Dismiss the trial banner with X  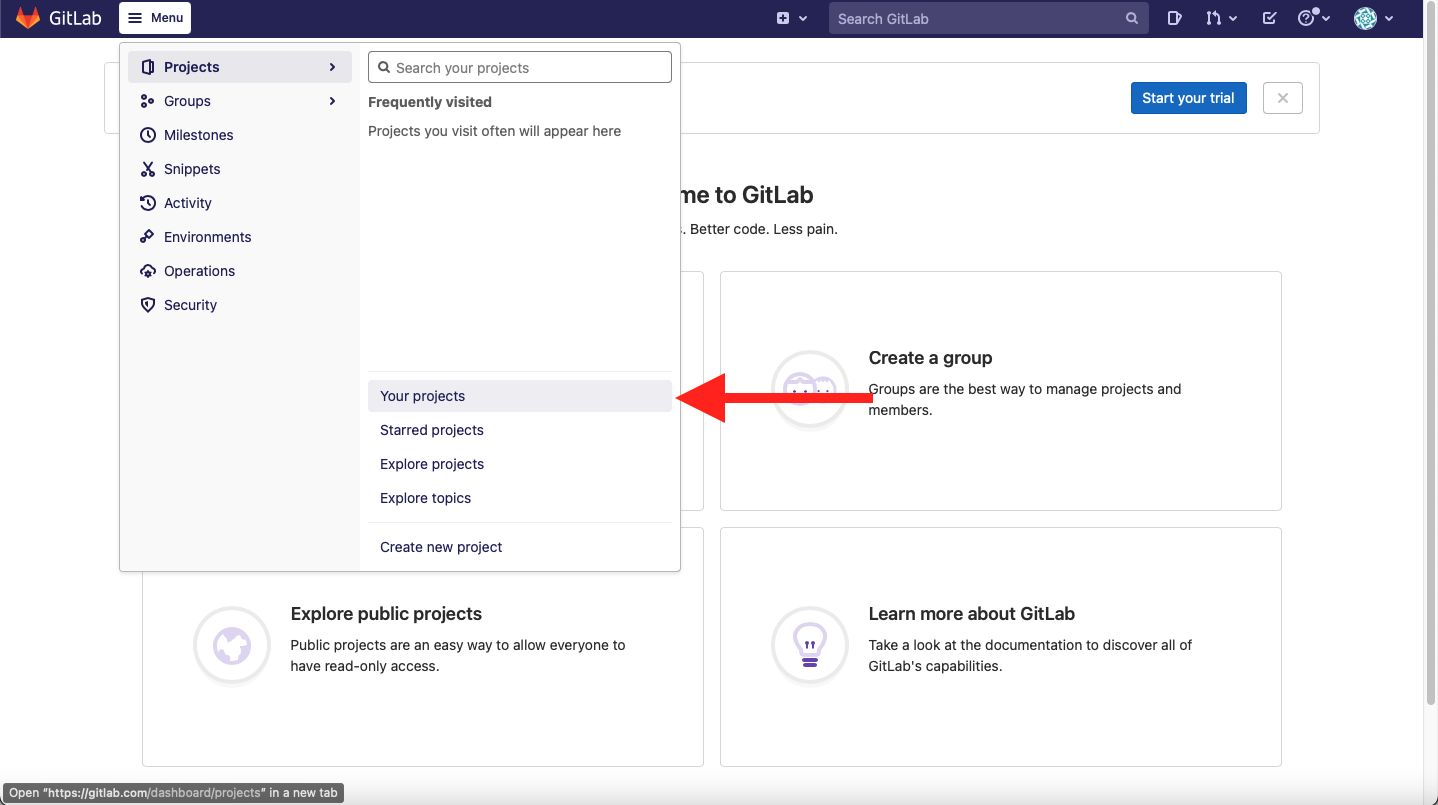point(1283,98)
